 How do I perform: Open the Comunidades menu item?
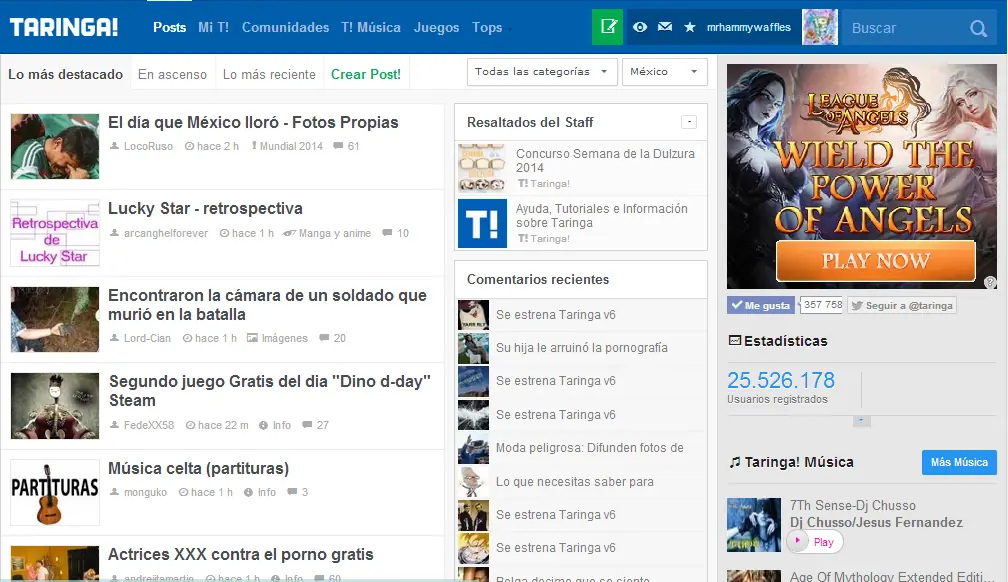click(285, 28)
